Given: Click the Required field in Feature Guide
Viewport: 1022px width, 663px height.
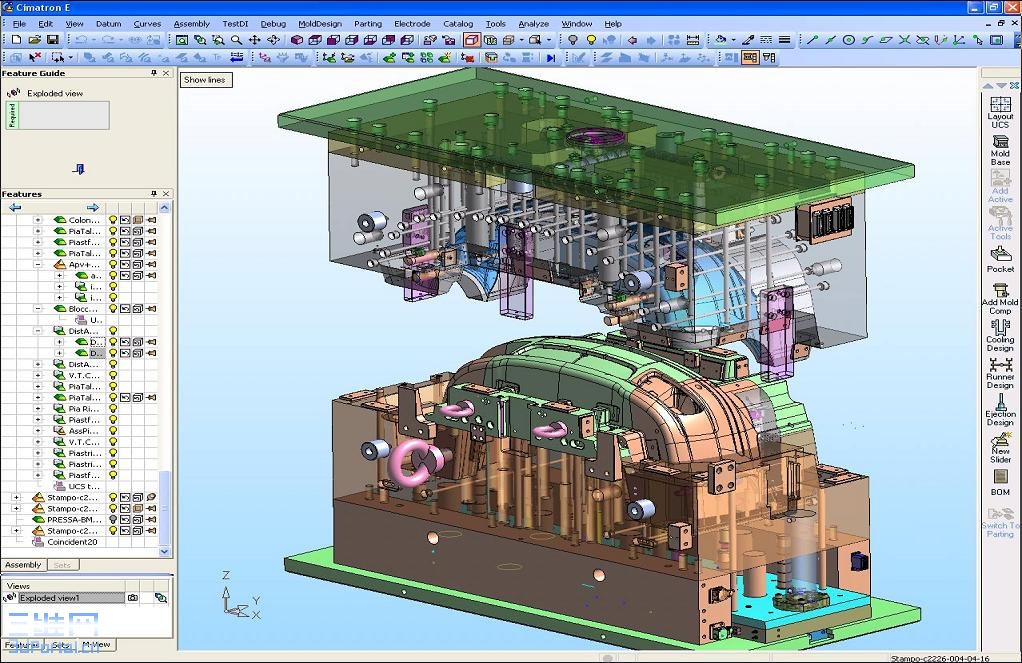Looking at the screenshot, I should 57,115.
